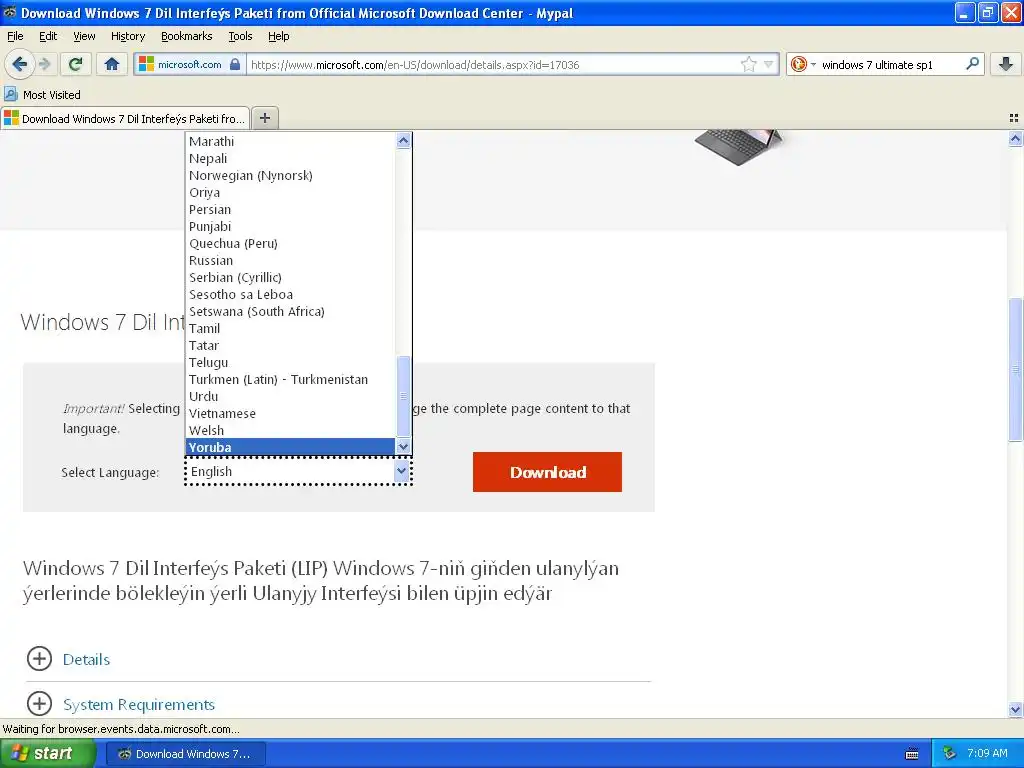Image resolution: width=1024 pixels, height=768 pixels.
Task: Choose Nepali in the language list
Action: pos(291,158)
